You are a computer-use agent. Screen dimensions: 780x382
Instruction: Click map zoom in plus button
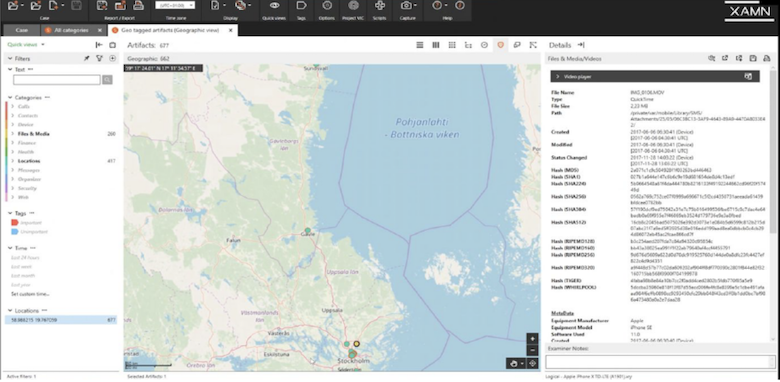532,339
